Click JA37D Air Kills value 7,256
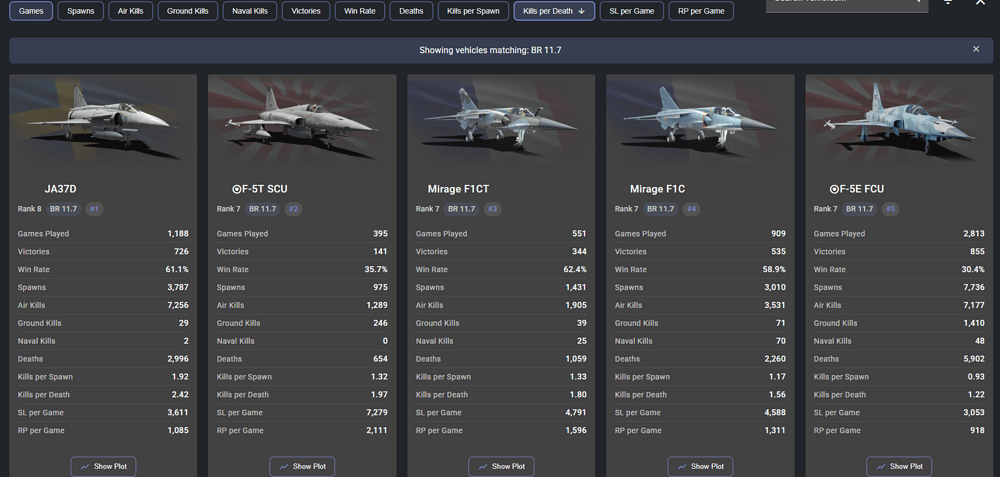This screenshot has width=1000, height=477. click(178, 305)
